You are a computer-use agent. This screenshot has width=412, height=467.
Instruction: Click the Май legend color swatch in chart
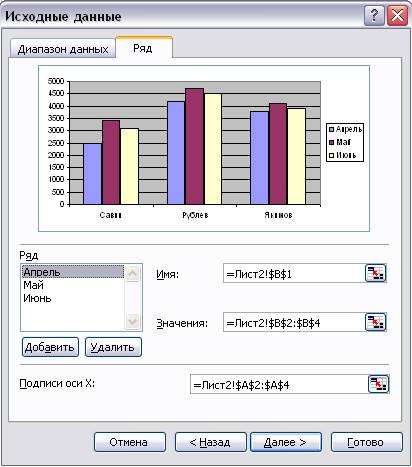coord(331,142)
